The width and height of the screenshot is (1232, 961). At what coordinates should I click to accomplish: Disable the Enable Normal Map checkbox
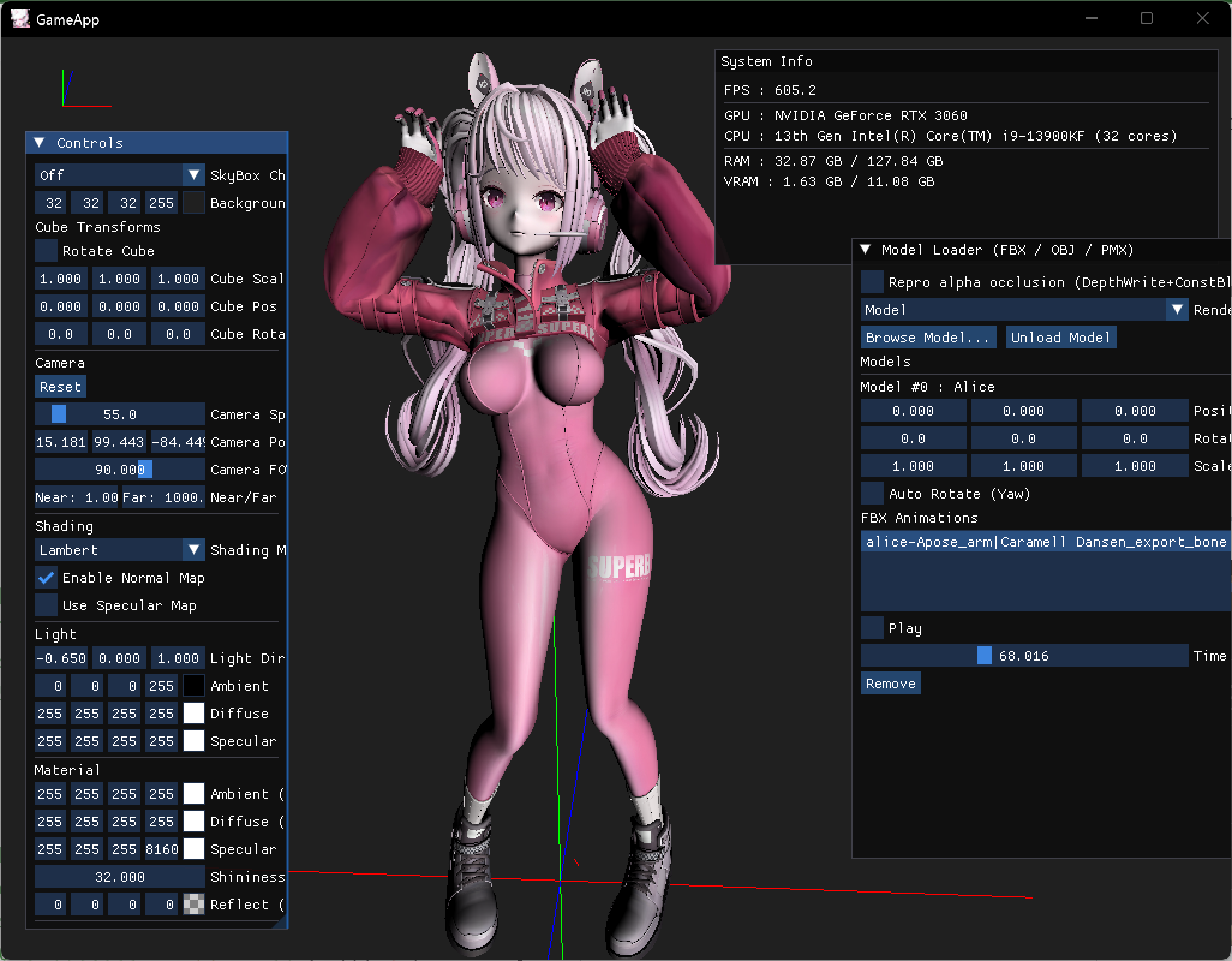click(x=46, y=578)
